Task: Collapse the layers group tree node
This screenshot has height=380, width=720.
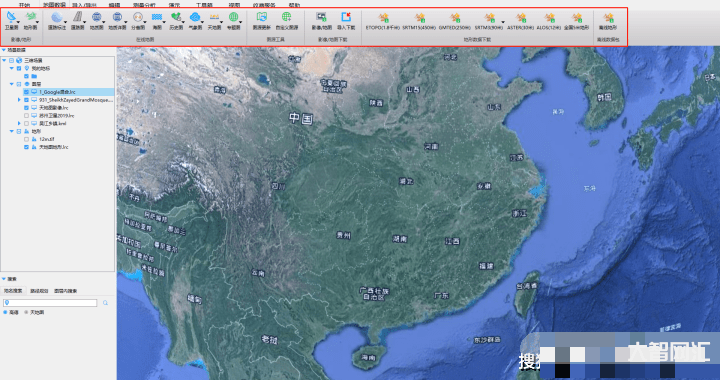Action: pyautogui.click(x=11, y=84)
